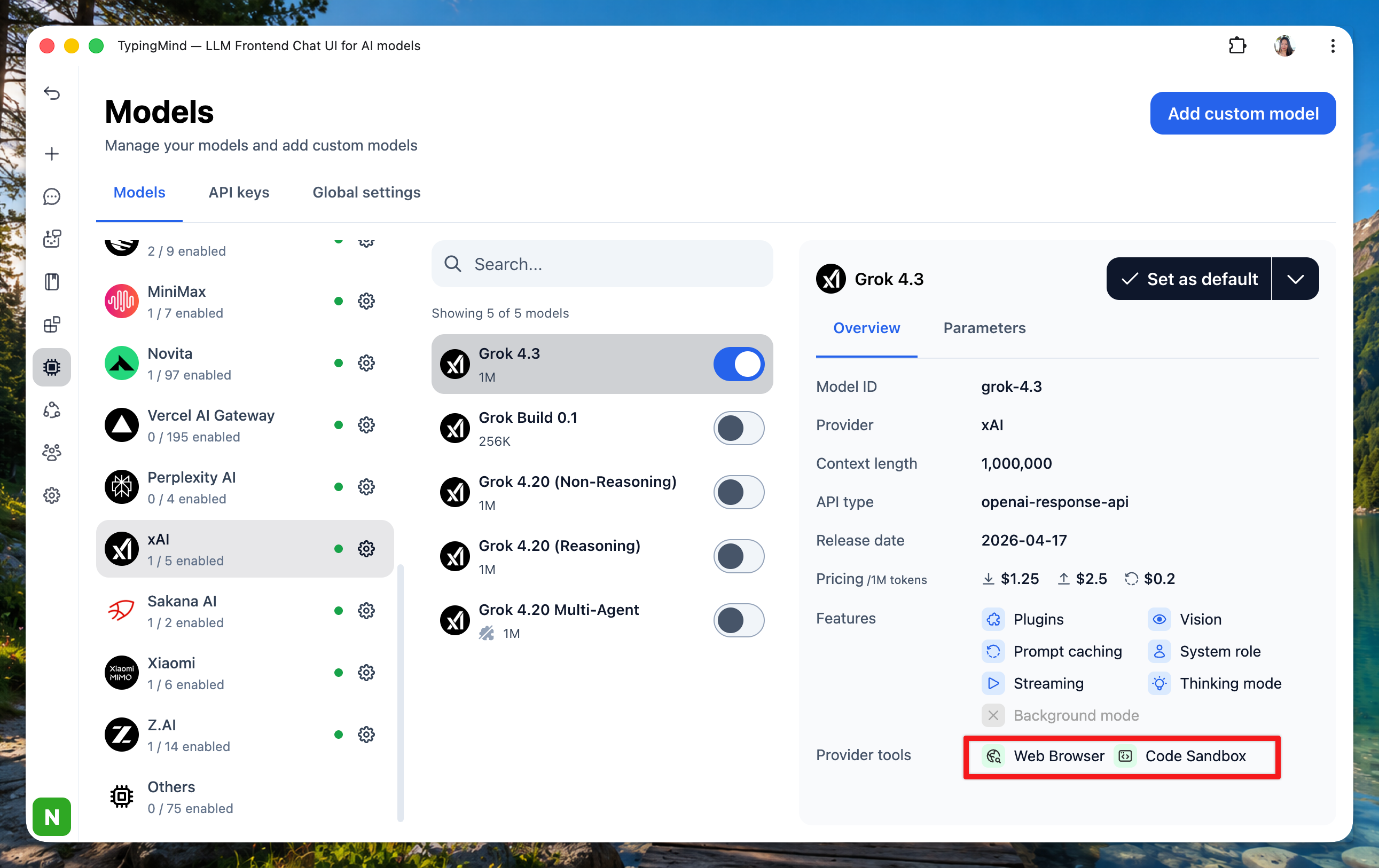Screen dimensions: 1379x868
Task: Open the Models chip icon in the sidebar
Action: 52,367
